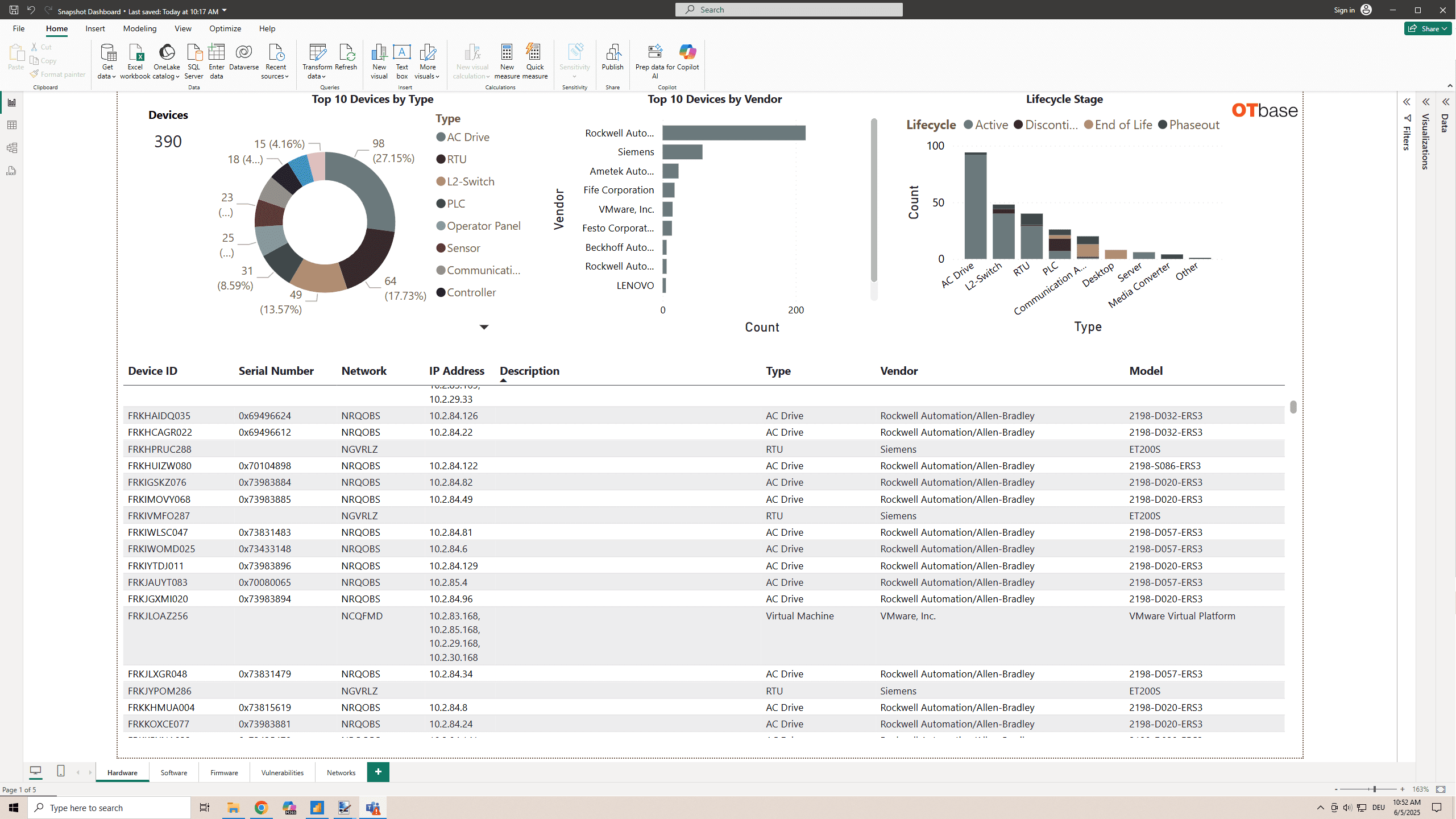
Task: Open the Software page tab
Action: [x=174, y=772]
